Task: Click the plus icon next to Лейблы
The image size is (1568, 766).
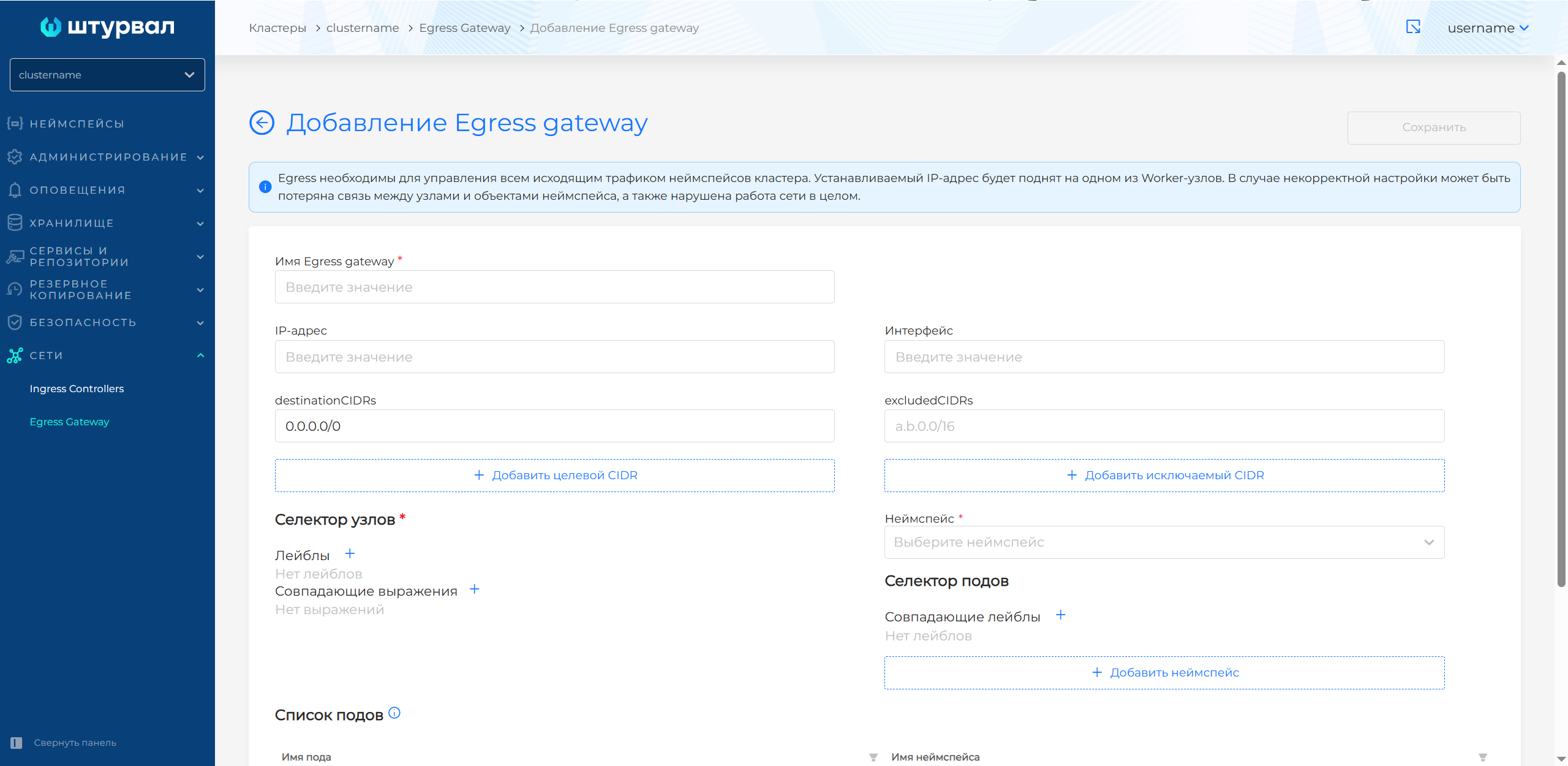Action: tap(350, 554)
